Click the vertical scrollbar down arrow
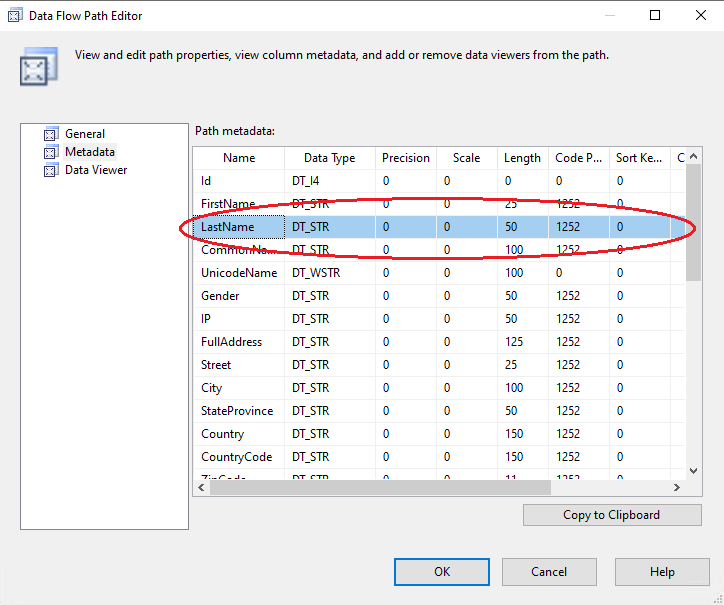Screen dimensions: 724x605 tap(693, 470)
